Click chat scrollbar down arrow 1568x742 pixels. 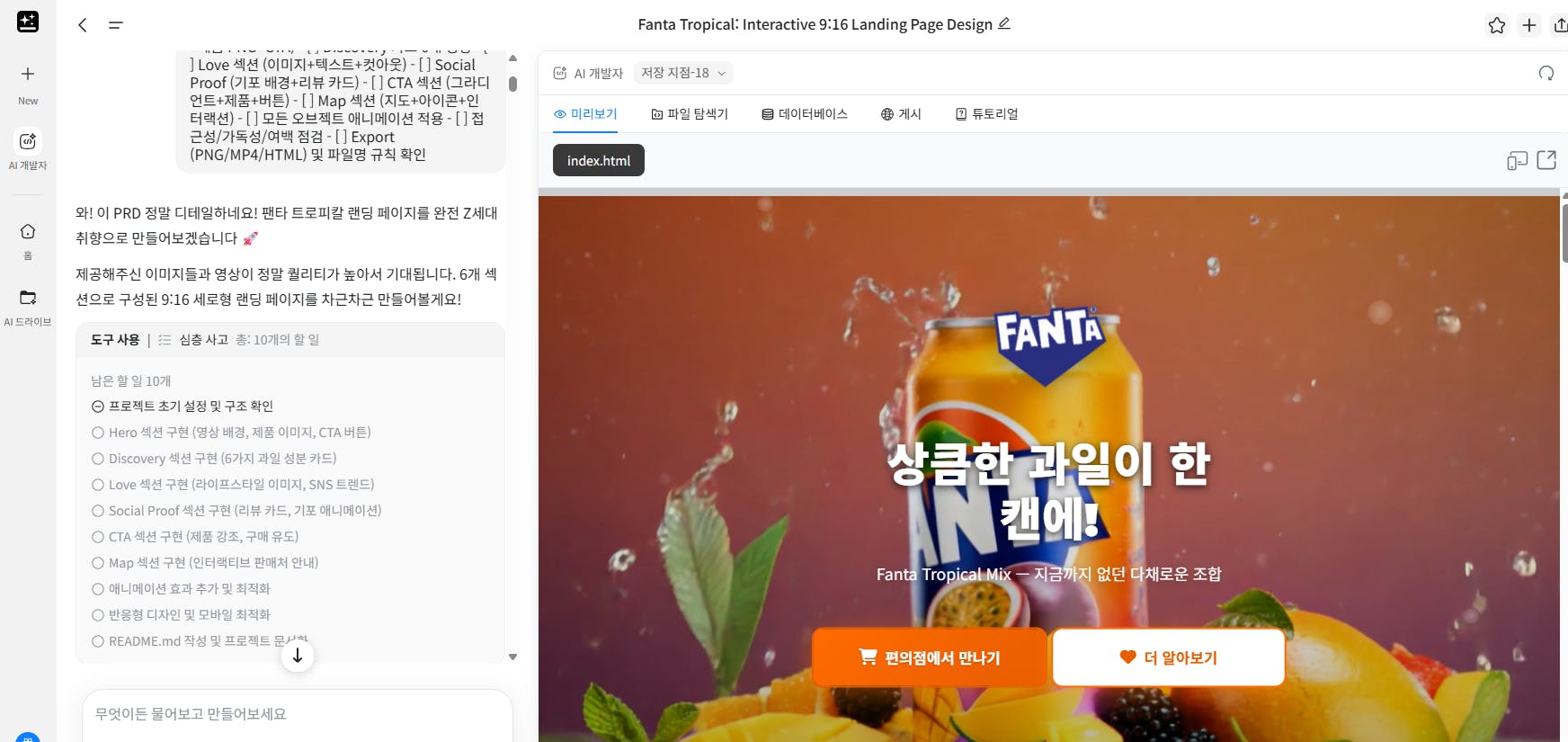pyautogui.click(x=512, y=657)
